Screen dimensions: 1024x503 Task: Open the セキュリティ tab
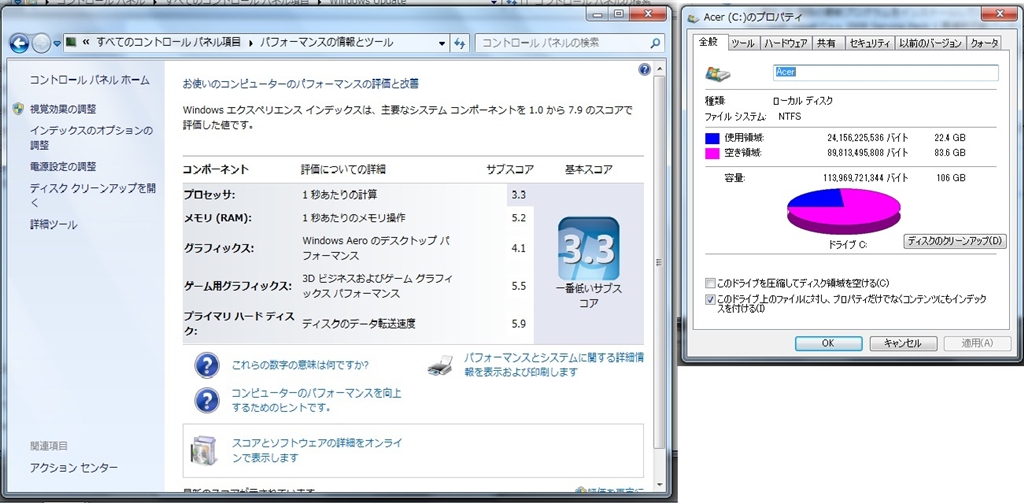pyautogui.click(x=868, y=43)
